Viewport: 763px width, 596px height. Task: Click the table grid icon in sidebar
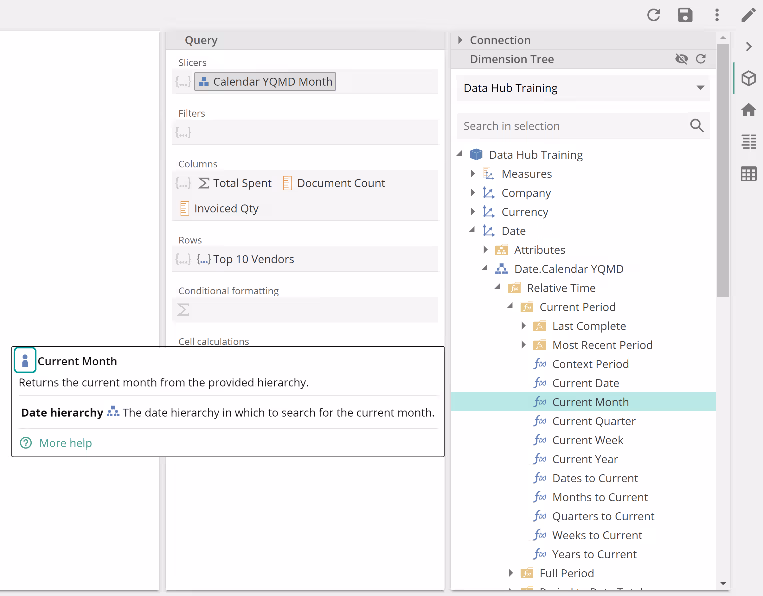[x=748, y=174]
